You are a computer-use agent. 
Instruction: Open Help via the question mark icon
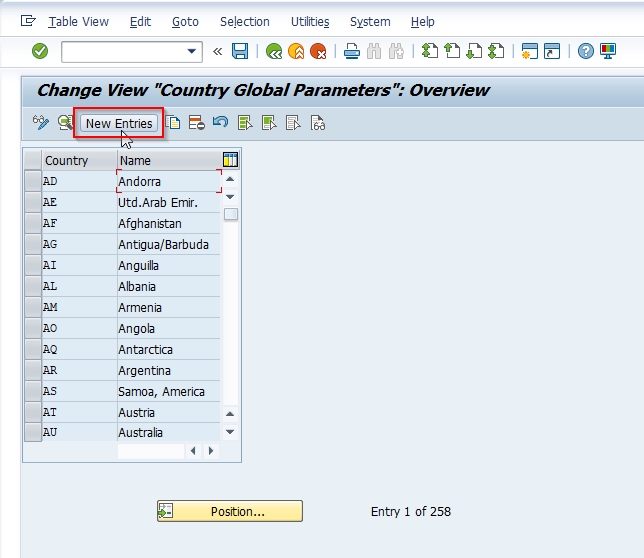[586, 51]
